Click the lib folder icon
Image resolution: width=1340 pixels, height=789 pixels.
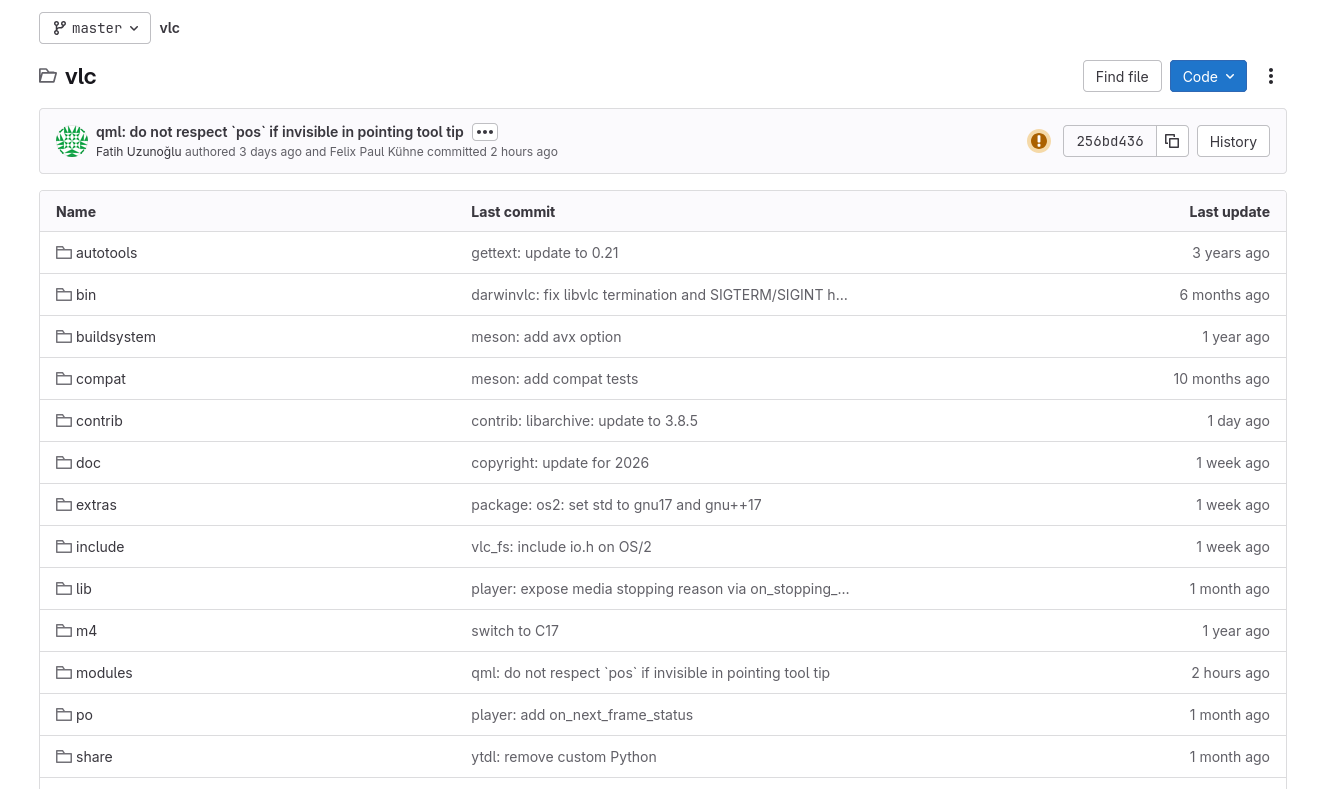pyautogui.click(x=64, y=589)
